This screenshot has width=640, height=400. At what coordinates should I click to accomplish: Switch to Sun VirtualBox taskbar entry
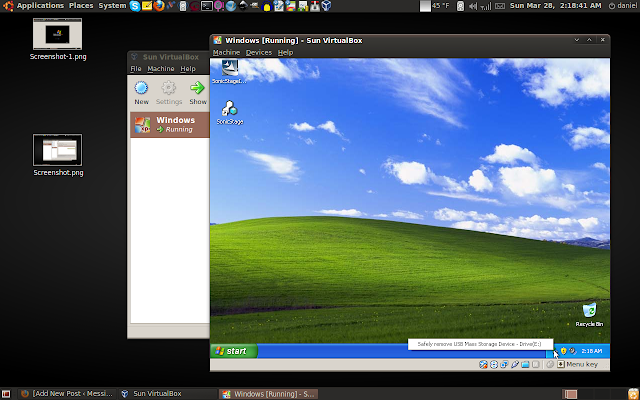click(167, 394)
